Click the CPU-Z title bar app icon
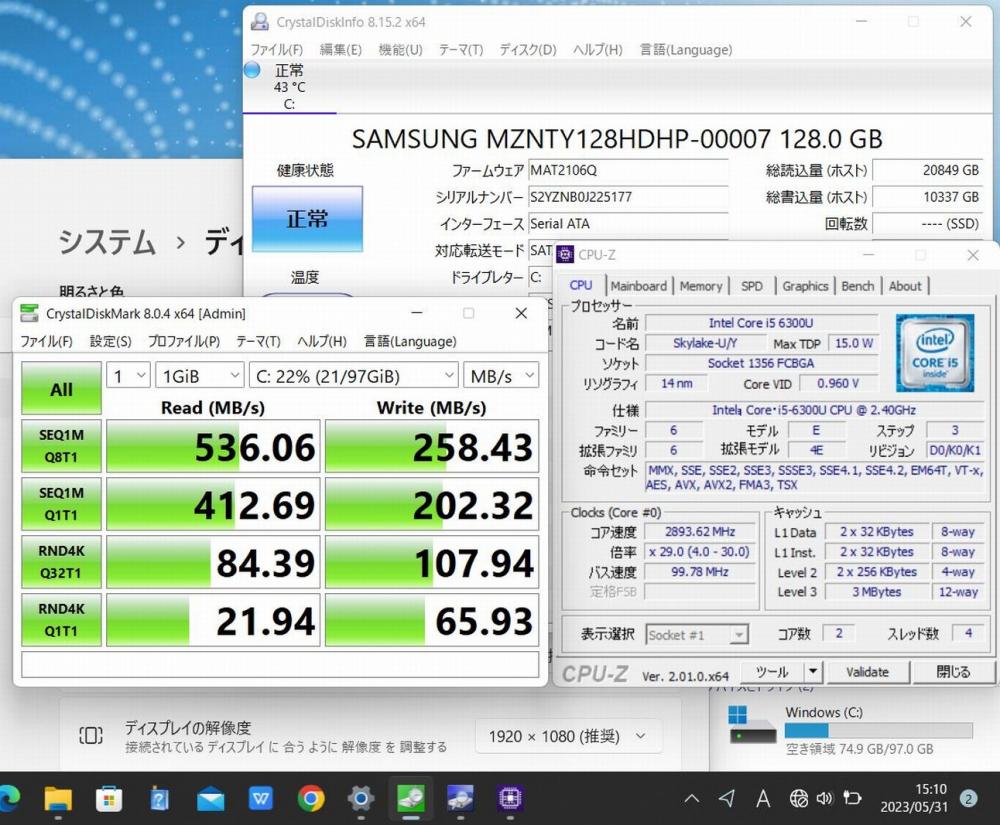The width and height of the screenshot is (1000, 825). pos(565,255)
